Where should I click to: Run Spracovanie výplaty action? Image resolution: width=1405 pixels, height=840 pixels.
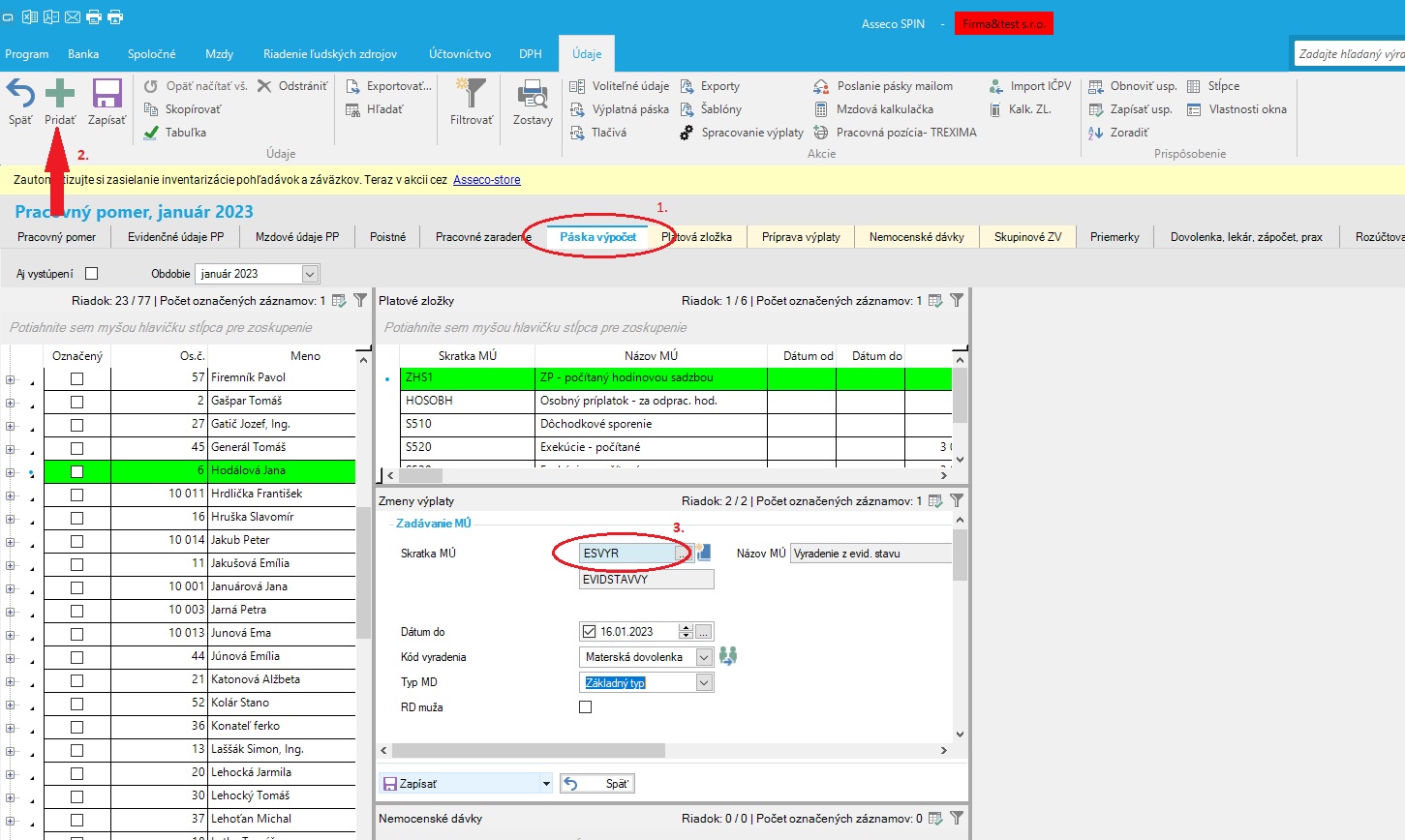click(742, 133)
